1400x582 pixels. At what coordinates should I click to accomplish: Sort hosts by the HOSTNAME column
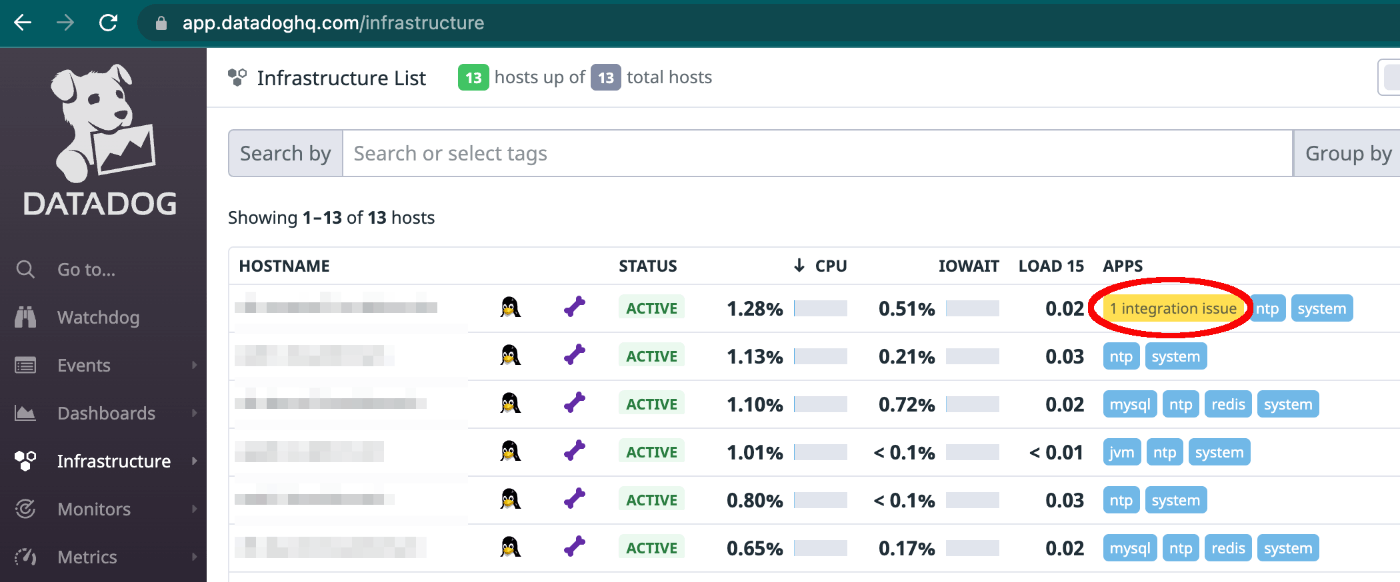click(x=284, y=266)
